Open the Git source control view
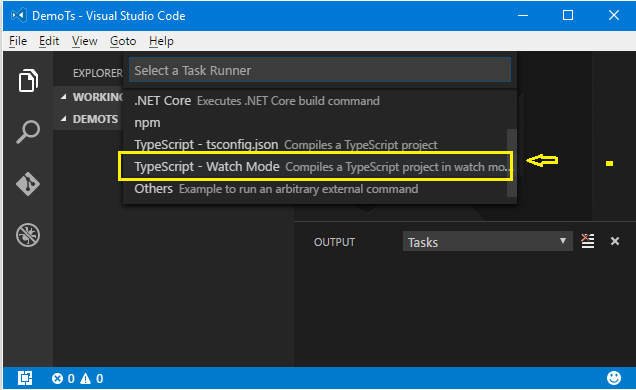This screenshot has width=636, height=390. (28, 184)
